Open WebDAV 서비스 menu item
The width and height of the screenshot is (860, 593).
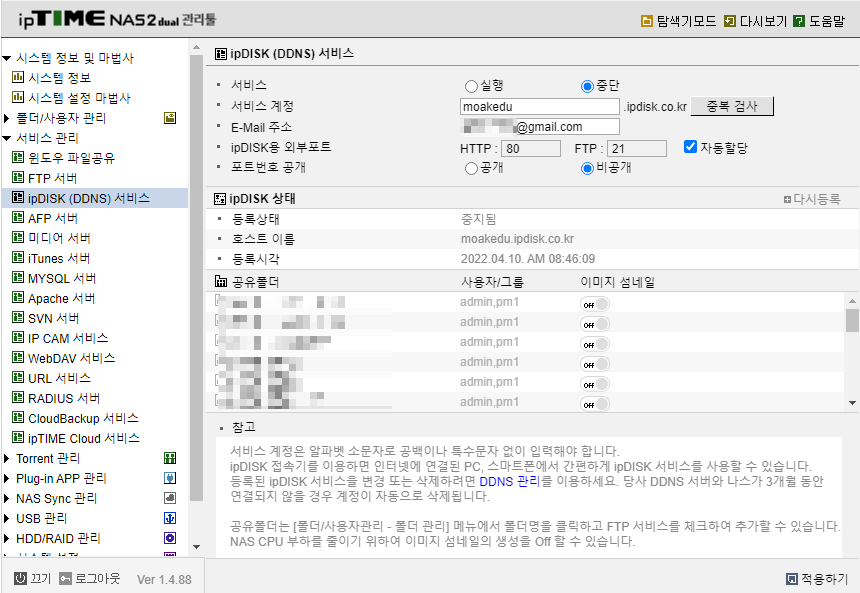click(71, 358)
